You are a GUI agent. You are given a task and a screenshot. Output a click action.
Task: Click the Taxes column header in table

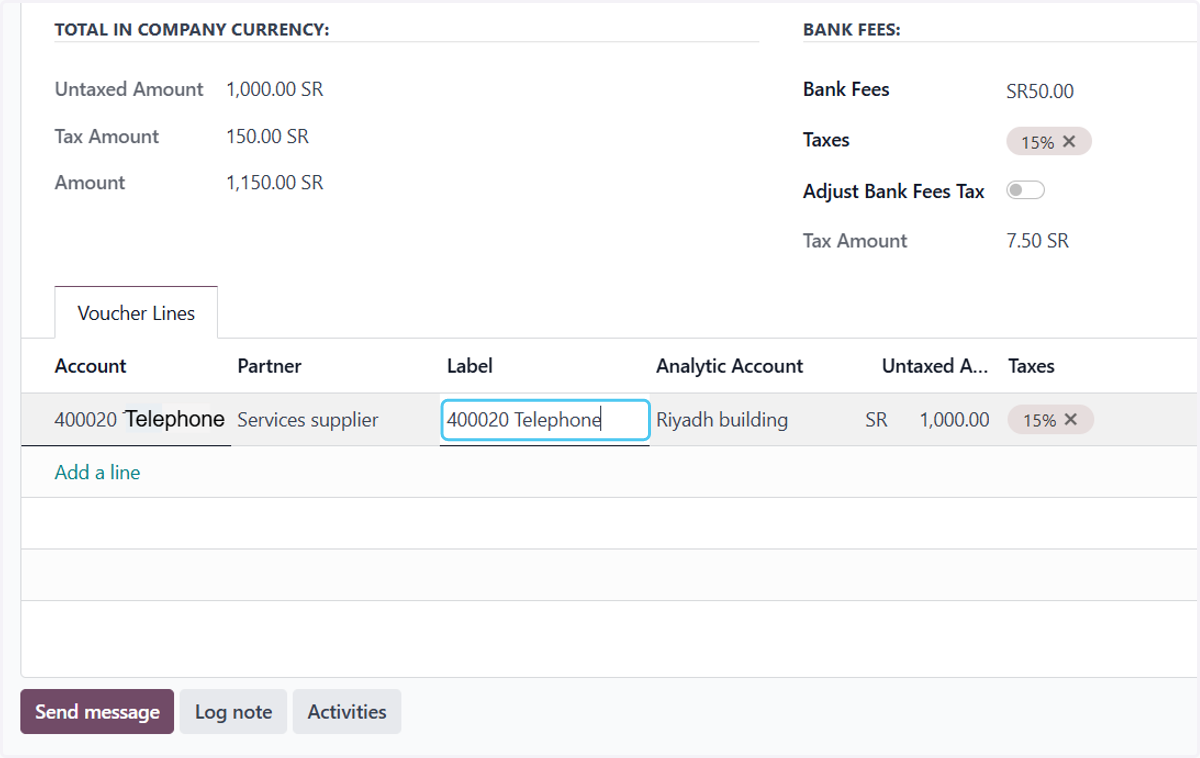1031,366
